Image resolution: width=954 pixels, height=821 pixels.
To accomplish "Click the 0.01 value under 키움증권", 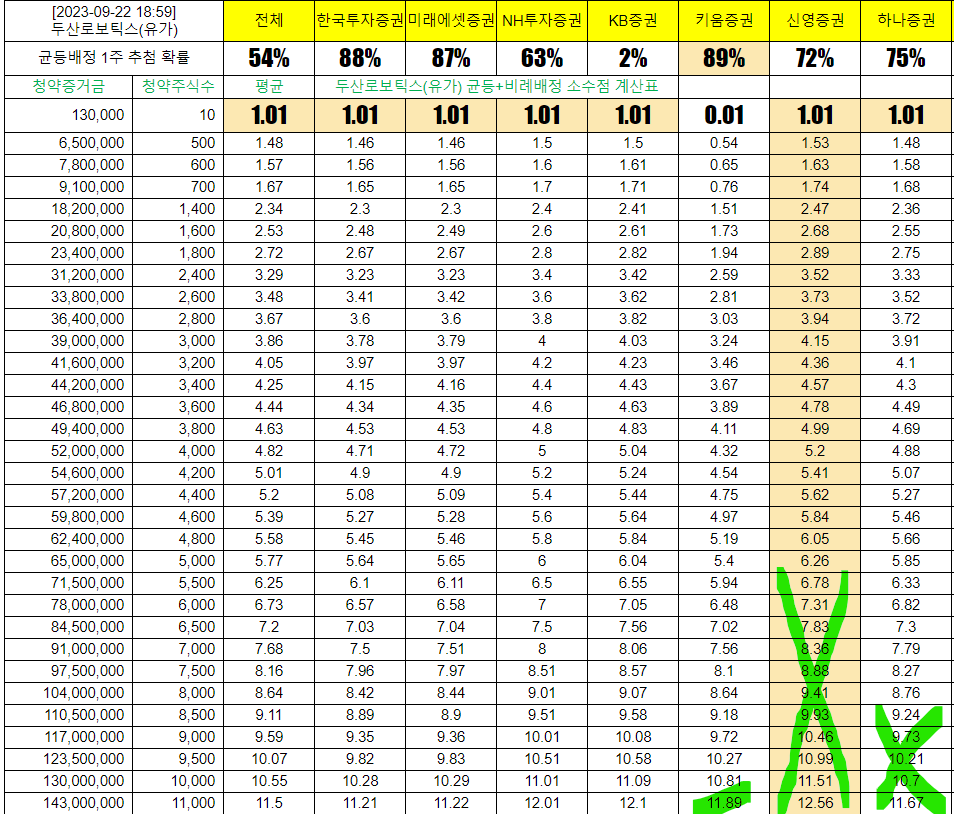I will tap(724, 115).
